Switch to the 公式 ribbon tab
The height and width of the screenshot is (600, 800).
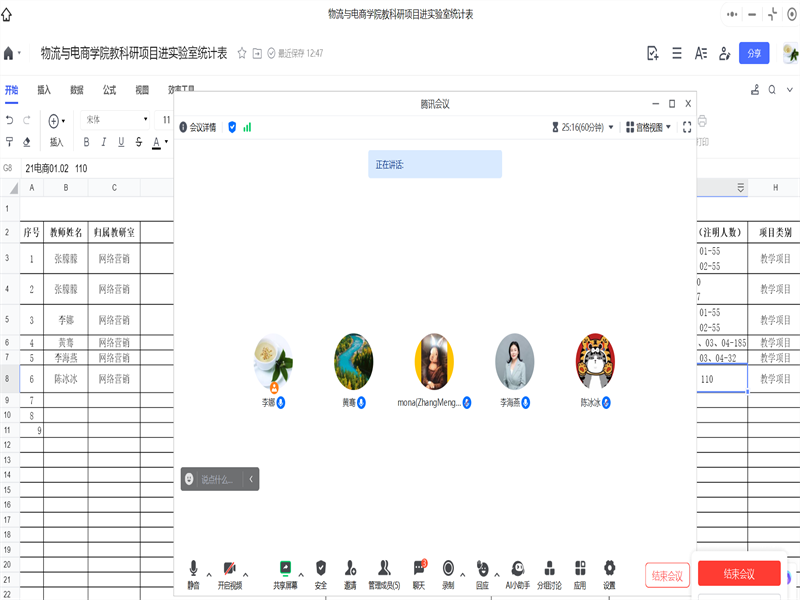109,90
